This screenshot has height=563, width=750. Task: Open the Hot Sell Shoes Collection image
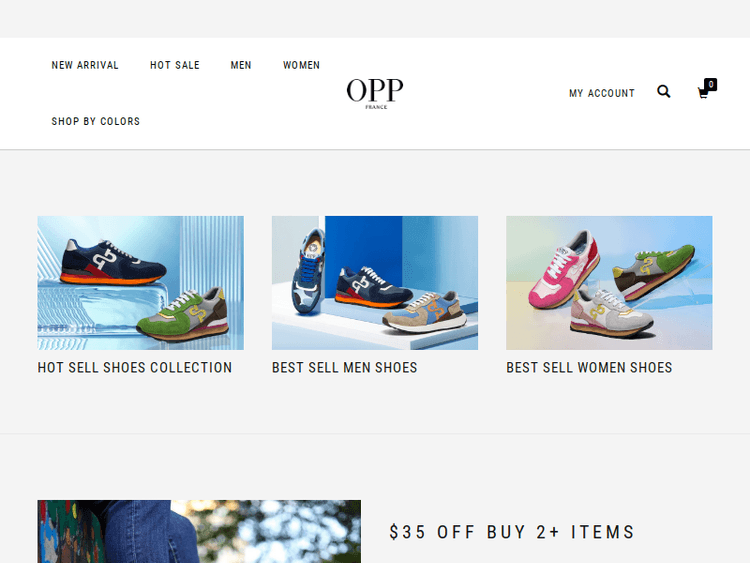click(141, 283)
